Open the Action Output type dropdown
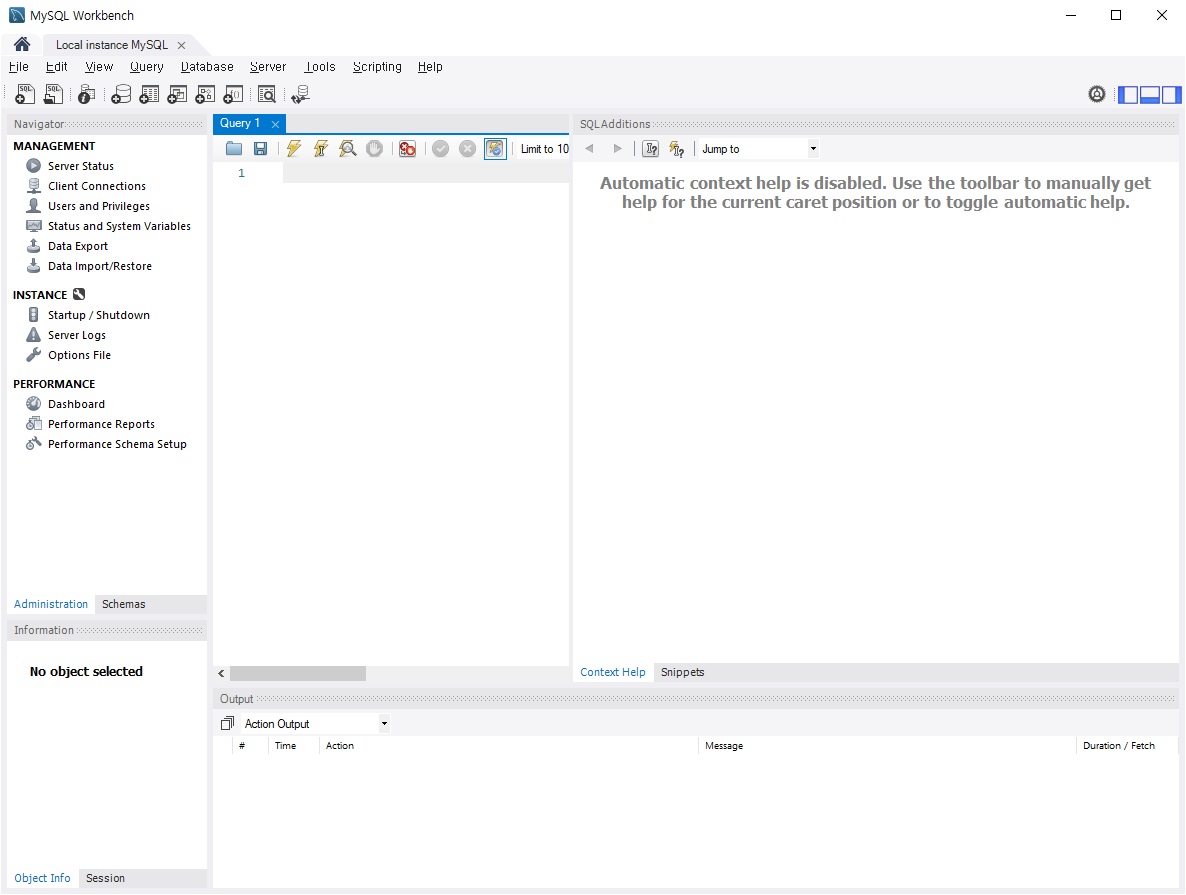The height and width of the screenshot is (895, 1186). point(316,724)
